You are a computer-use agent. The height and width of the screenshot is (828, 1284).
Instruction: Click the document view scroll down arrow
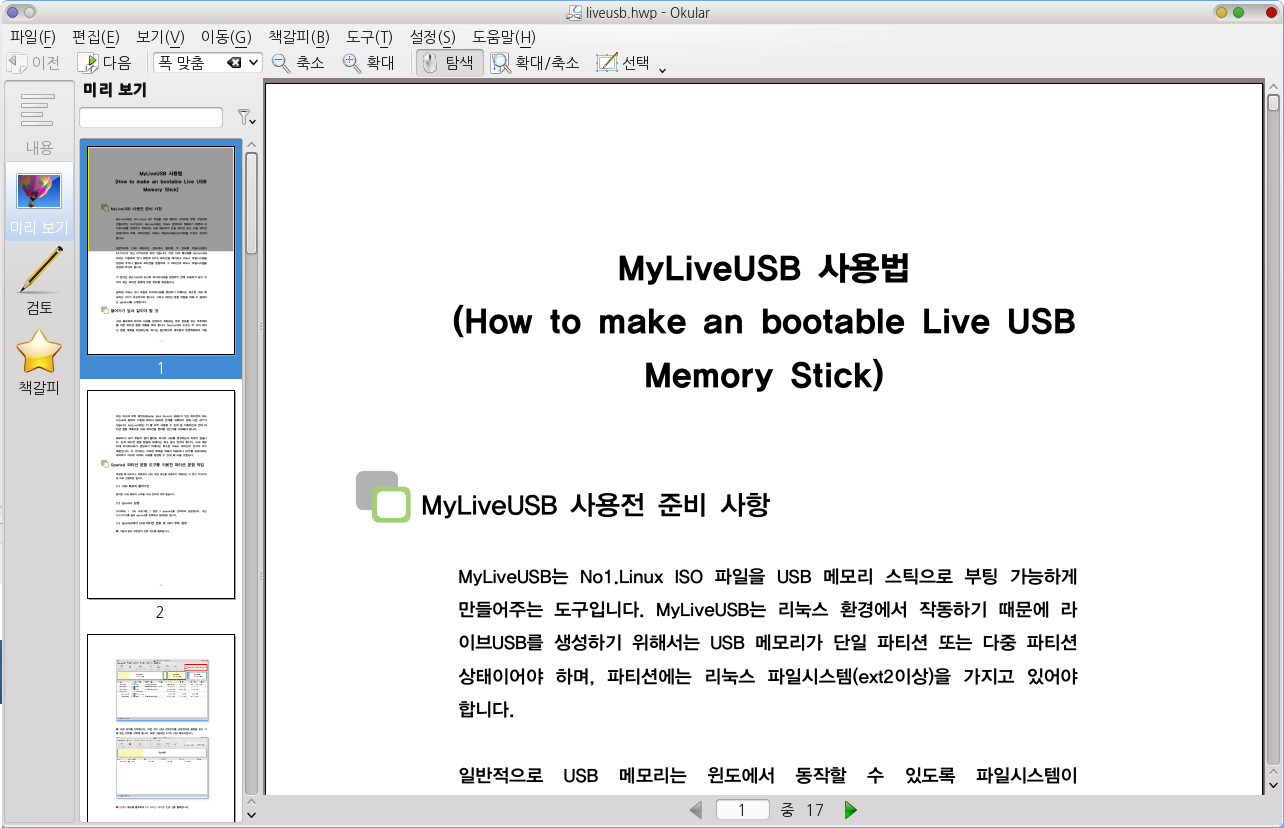click(1273, 788)
